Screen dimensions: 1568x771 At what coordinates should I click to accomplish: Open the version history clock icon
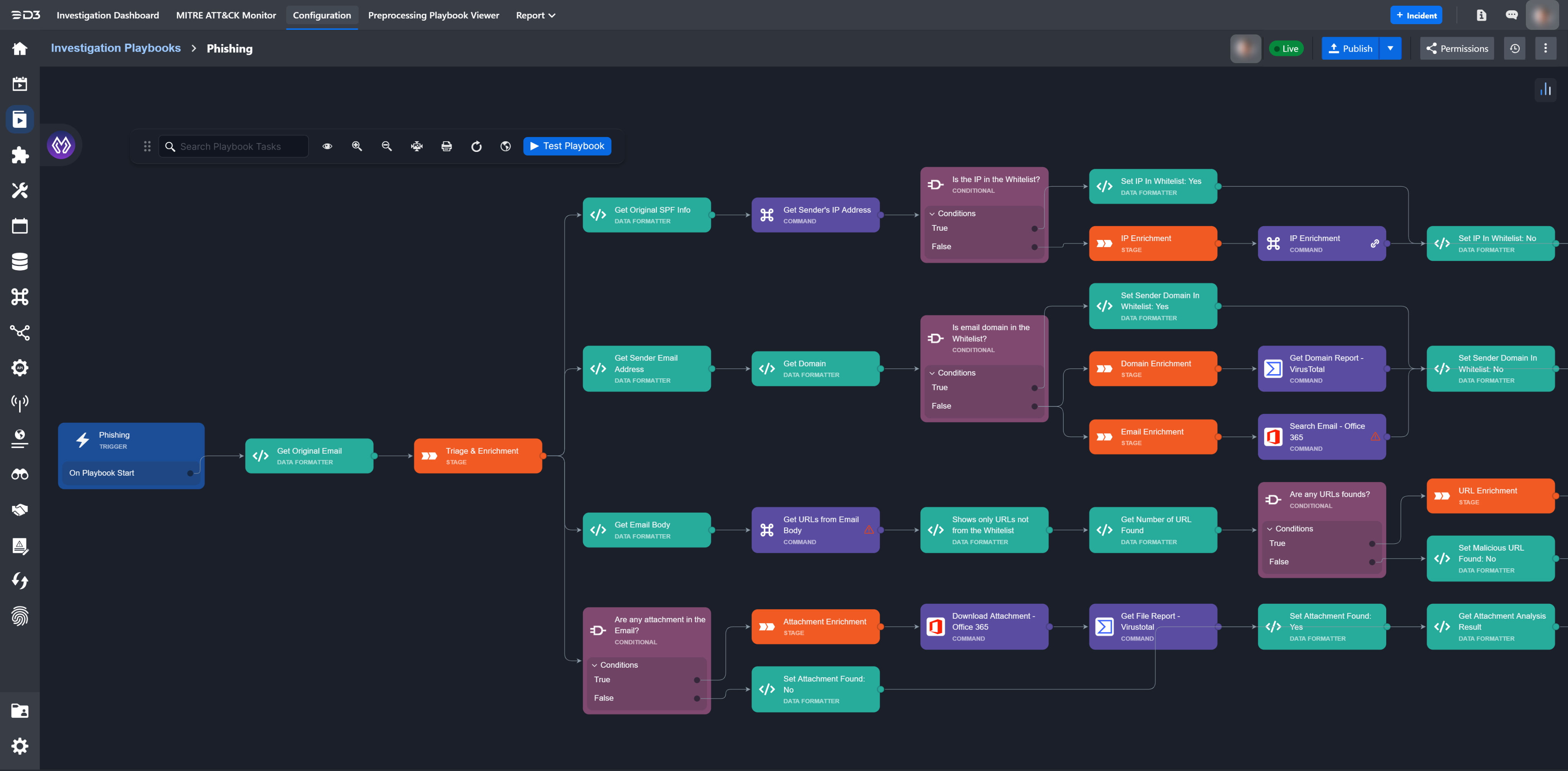coord(1514,49)
